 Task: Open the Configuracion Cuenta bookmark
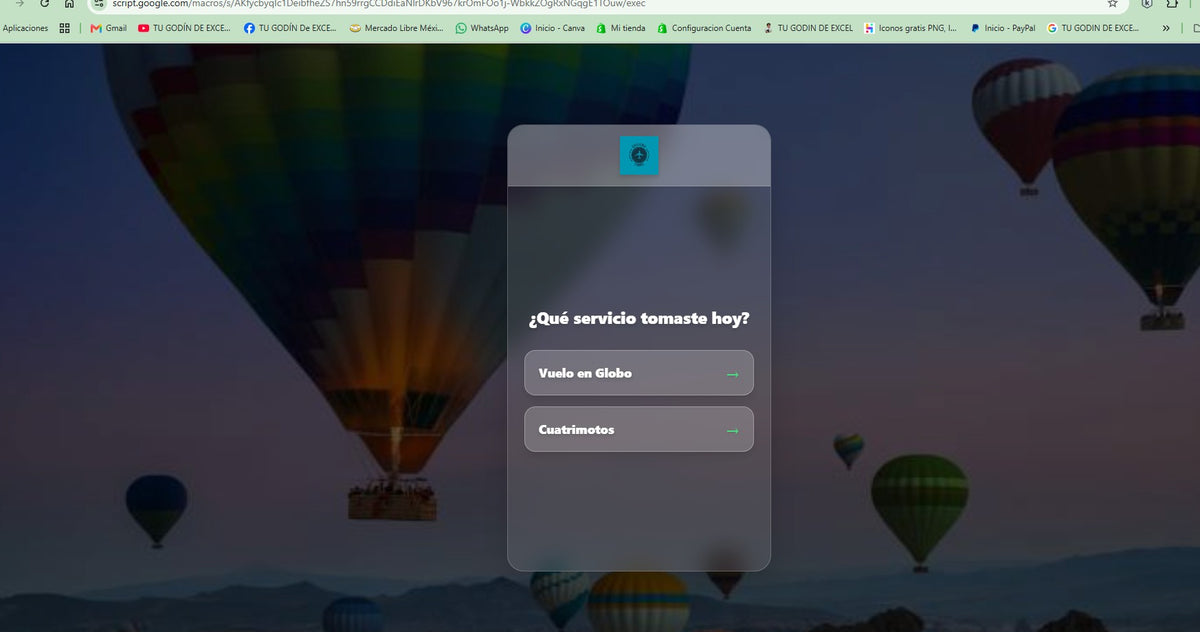click(704, 28)
